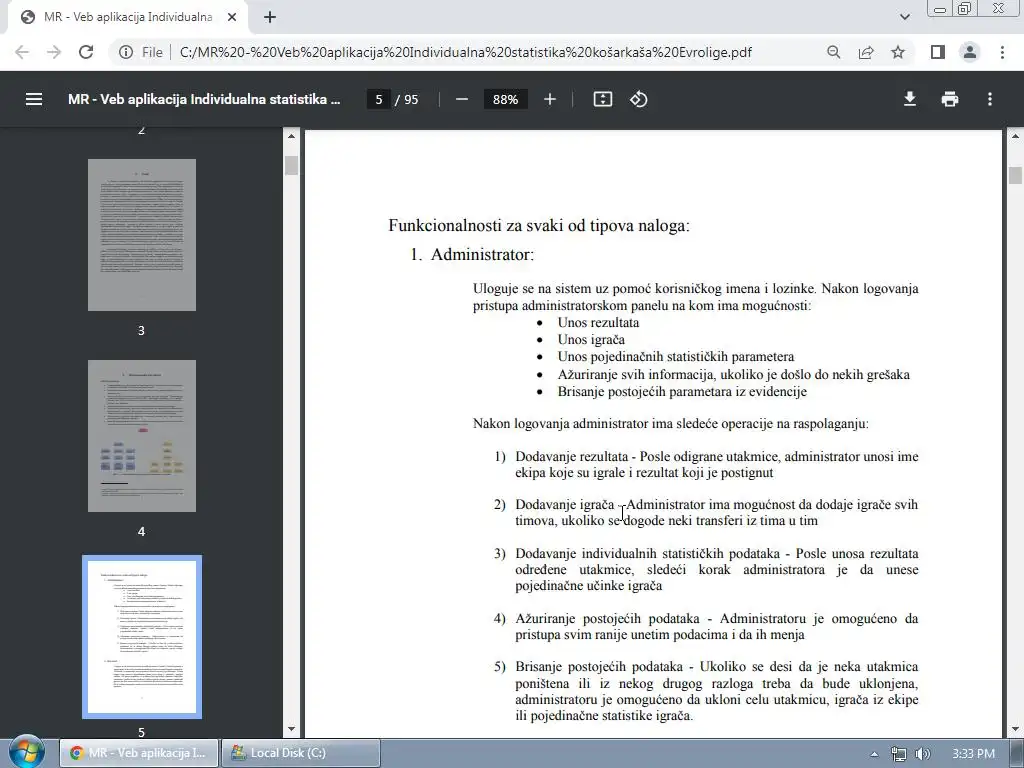Zoom in with the plus icon
The height and width of the screenshot is (768, 1024).
click(550, 99)
